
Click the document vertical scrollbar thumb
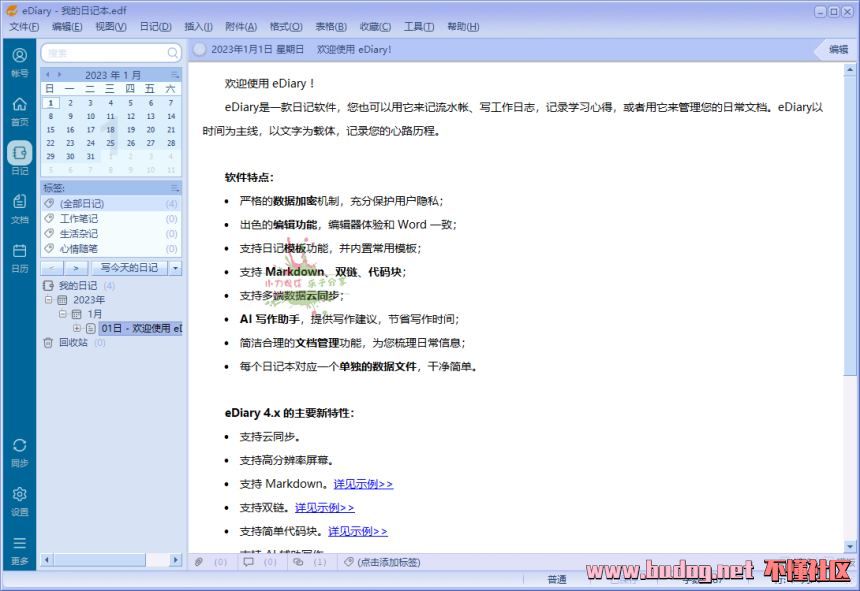(850, 226)
